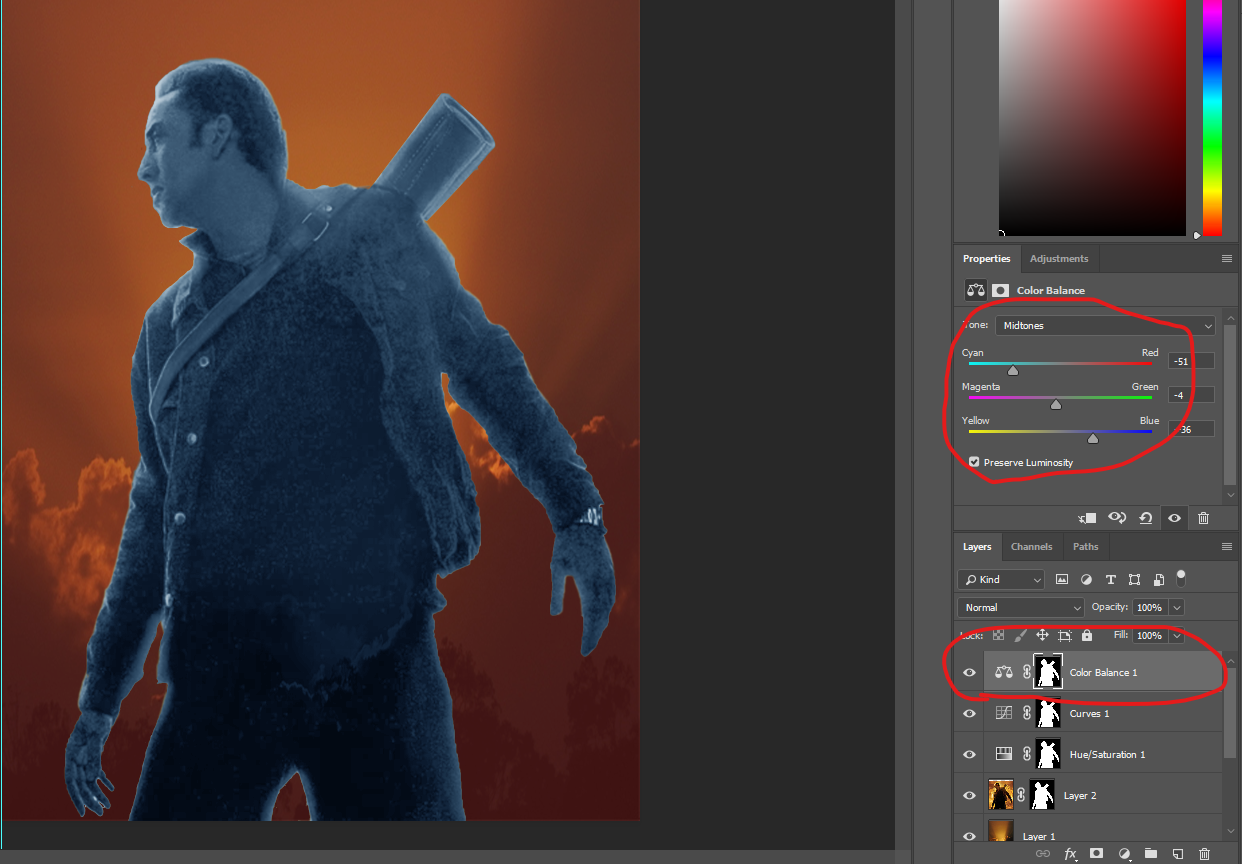Click the hue spectrum strip in color picker
Image resolution: width=1242 pixels, height=864 pixels.
coord(1212,117)
